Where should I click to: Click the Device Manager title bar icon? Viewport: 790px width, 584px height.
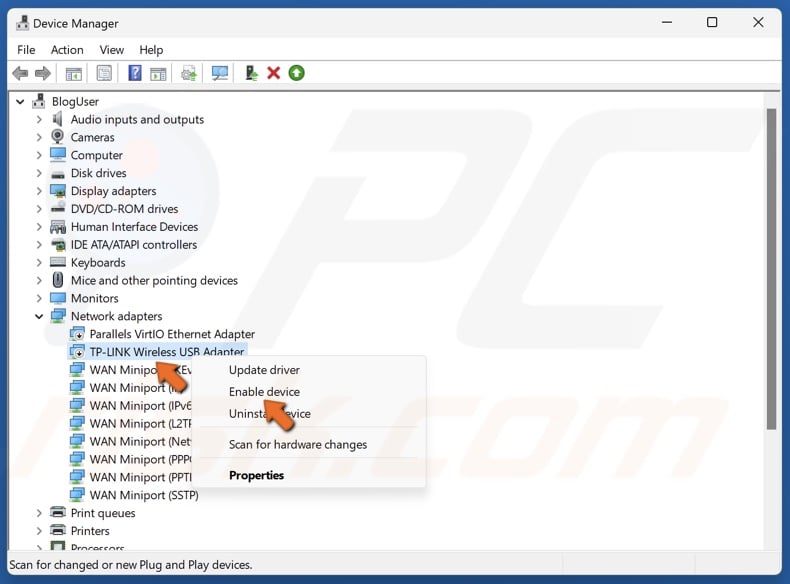click(22, 23)
